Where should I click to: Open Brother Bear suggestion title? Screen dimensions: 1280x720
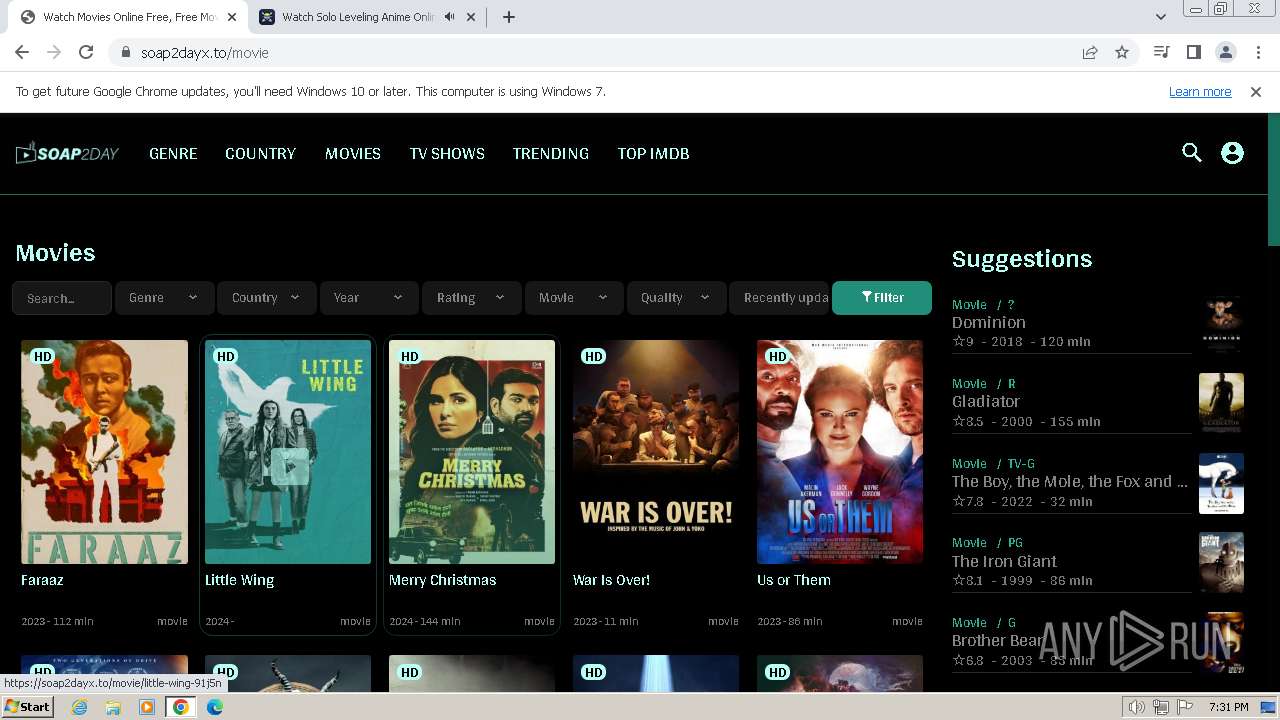coord(998,640)
